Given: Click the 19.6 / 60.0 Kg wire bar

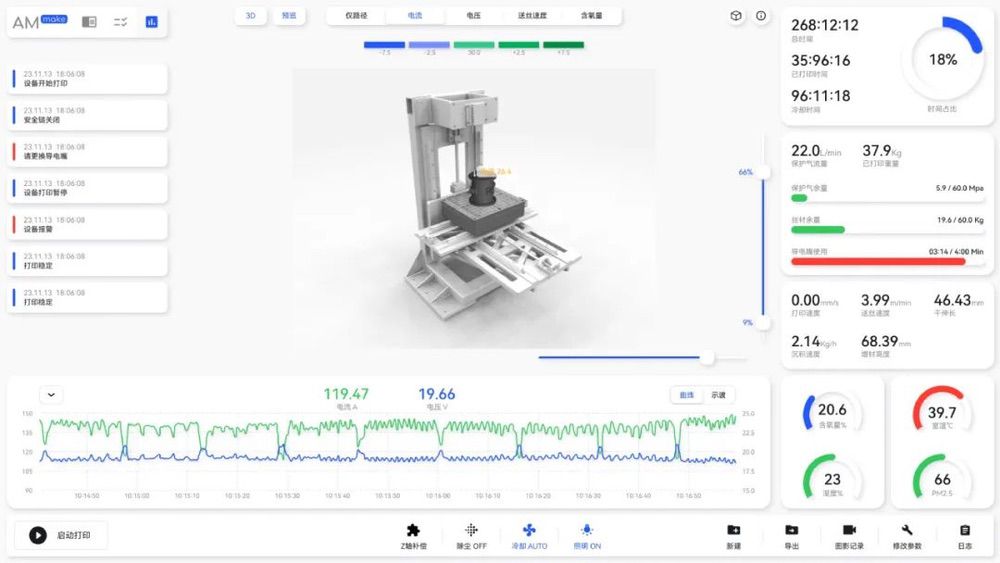Looking at the screenshot, I should pos(887,230).
